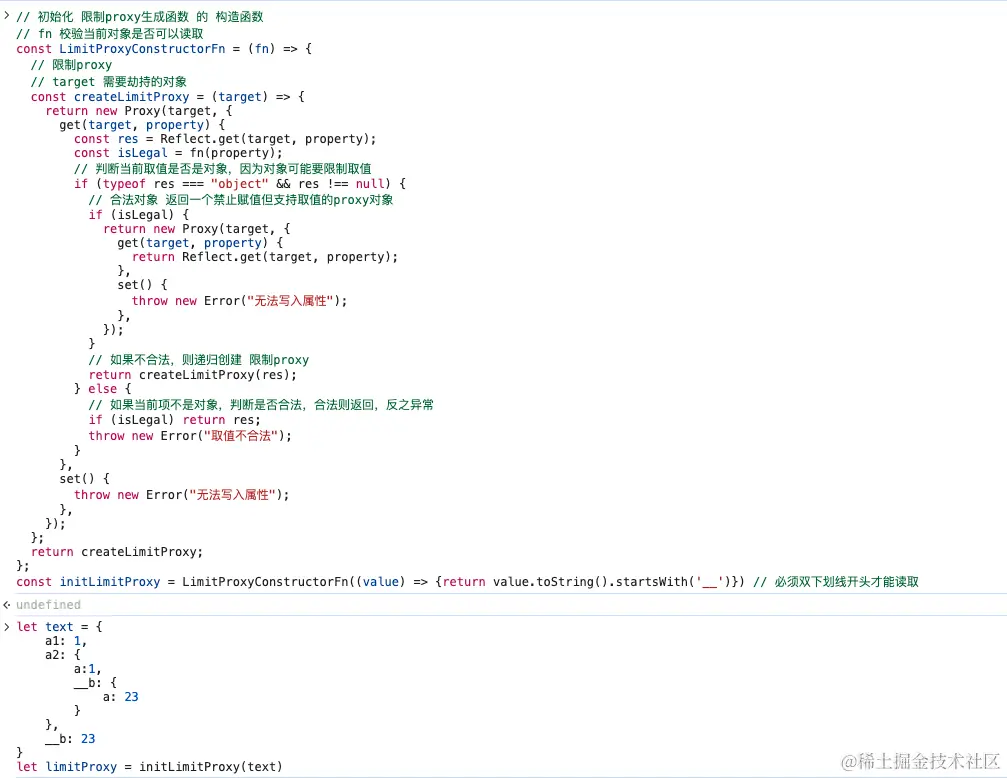
Task: Click the 'undefined' console output value
Action: (48, 605)
